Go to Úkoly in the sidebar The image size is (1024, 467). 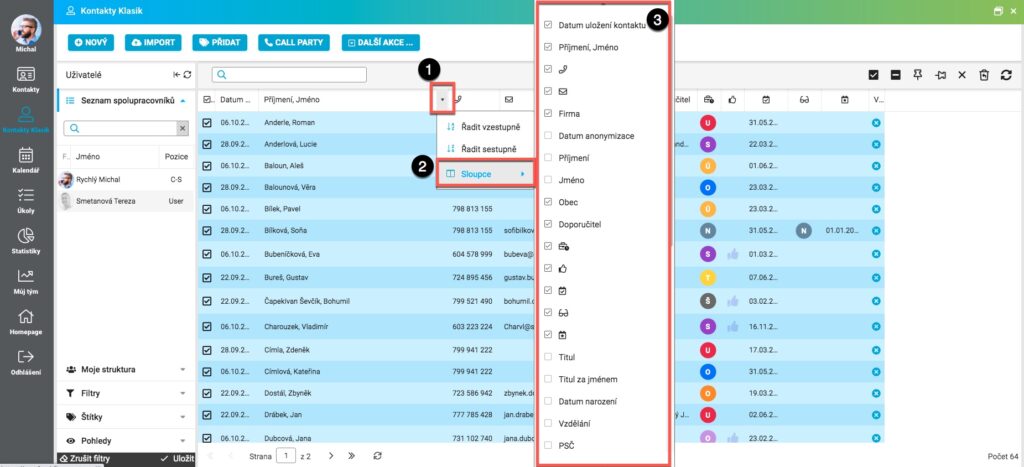(x=26, y=201)
